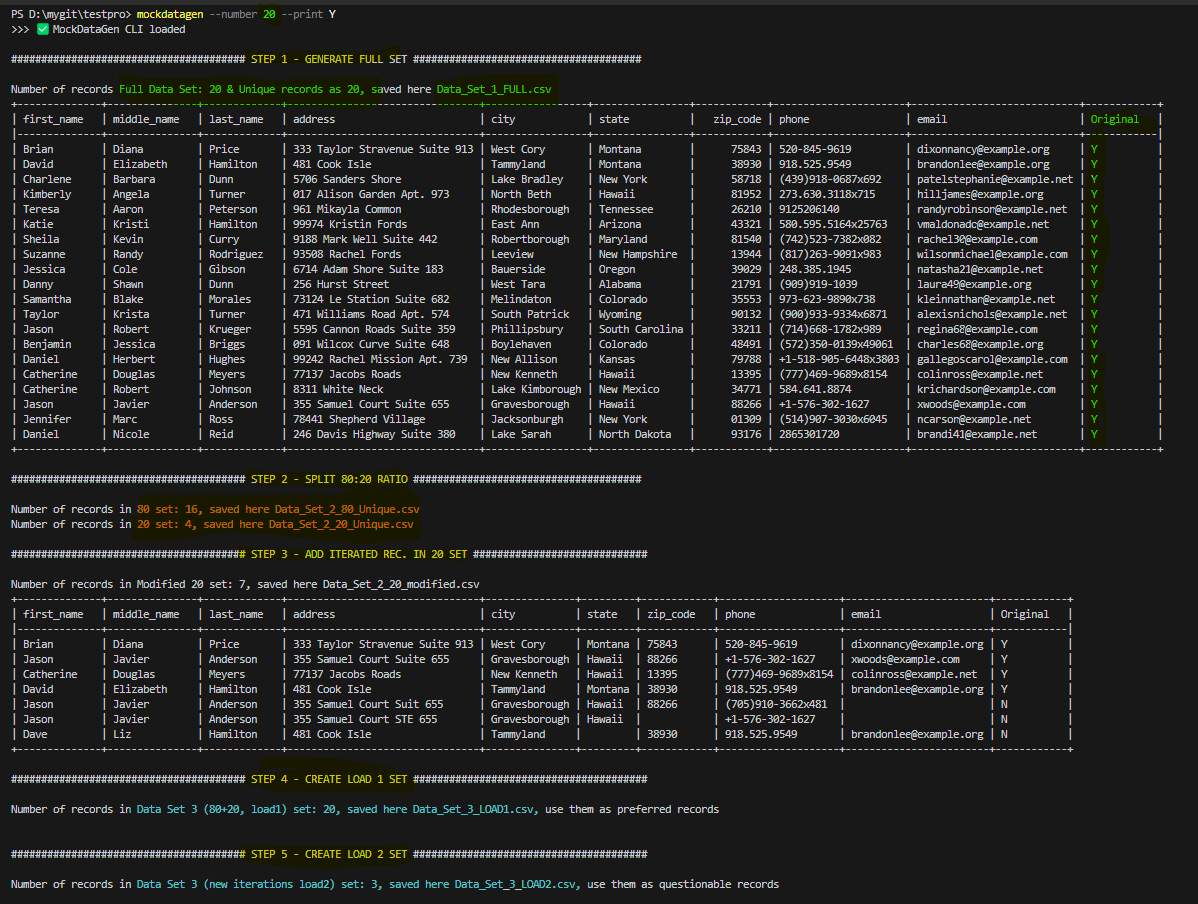Click the city 'Rhodesborough'

(x=529, y=209)
